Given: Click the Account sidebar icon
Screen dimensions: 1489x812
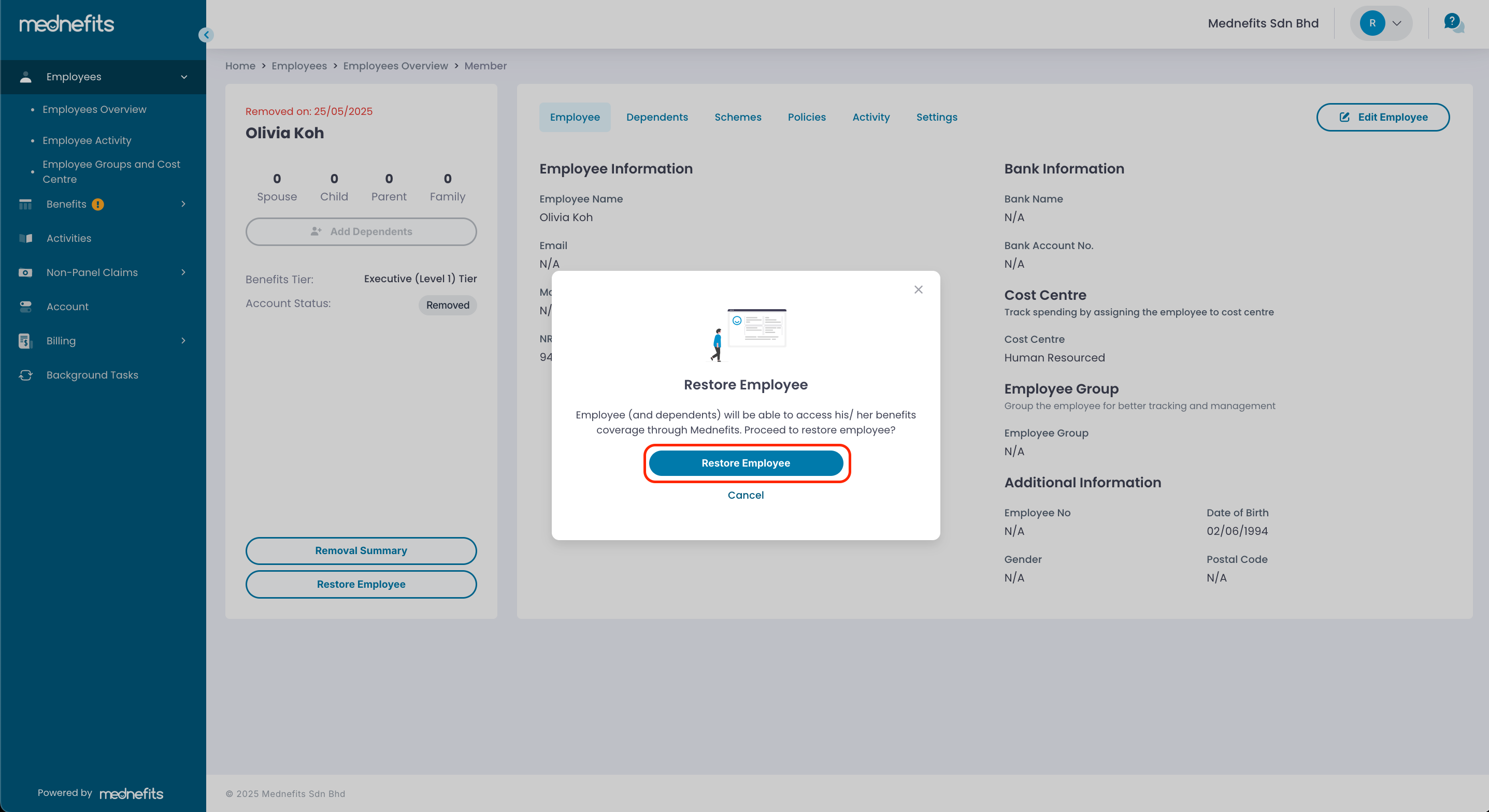Looking at the screenshot, I should [x=25, y=306].
